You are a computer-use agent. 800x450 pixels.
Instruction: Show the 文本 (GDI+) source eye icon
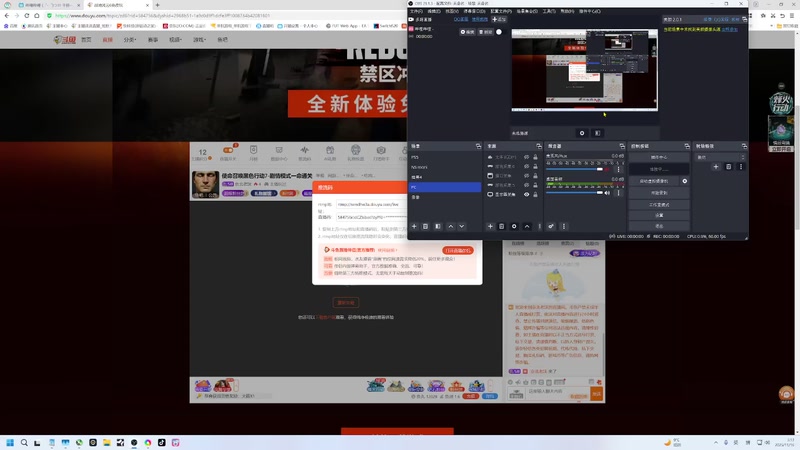pos(527,157)
